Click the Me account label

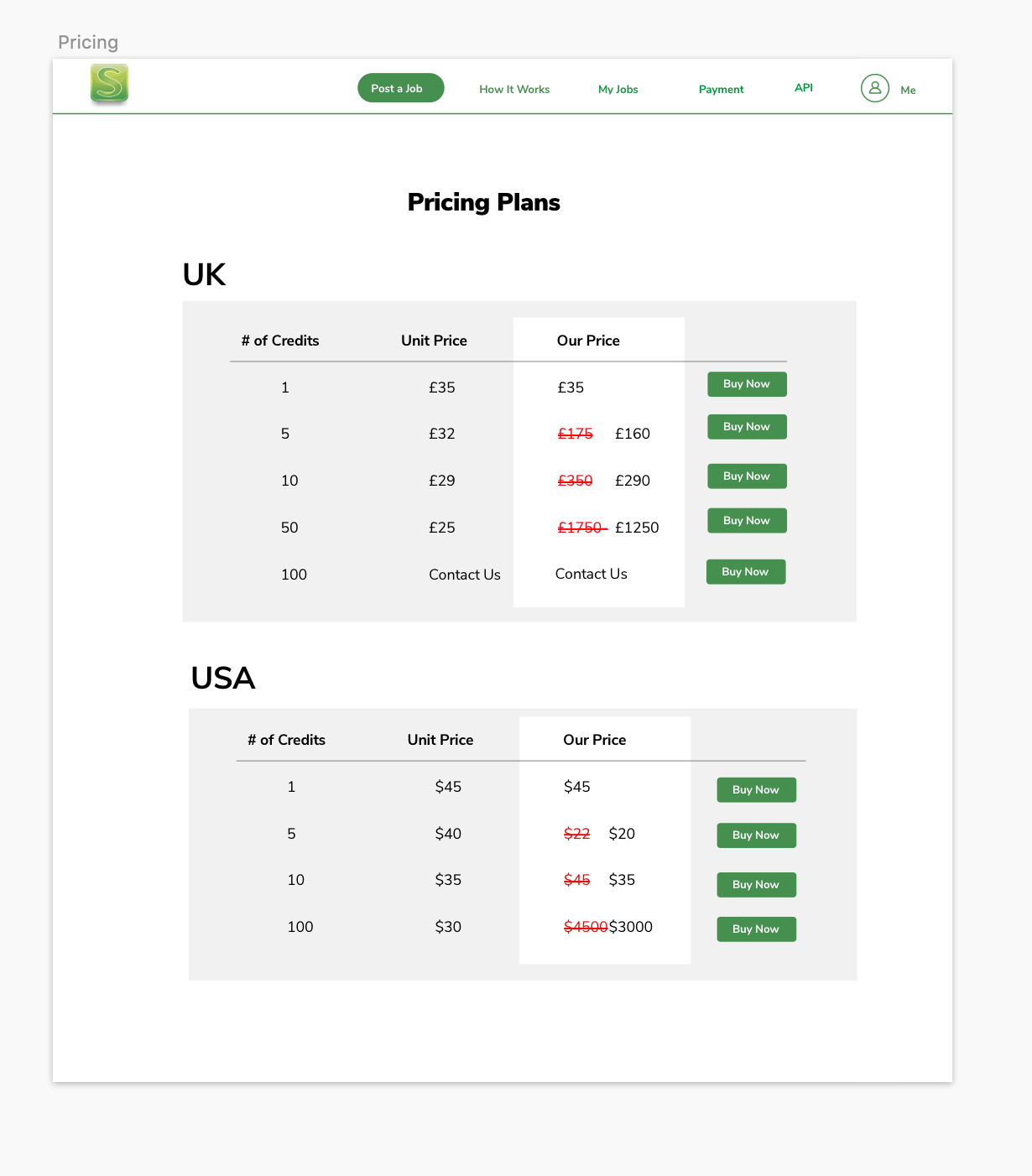pyautogui.click(x=908, y=90)
